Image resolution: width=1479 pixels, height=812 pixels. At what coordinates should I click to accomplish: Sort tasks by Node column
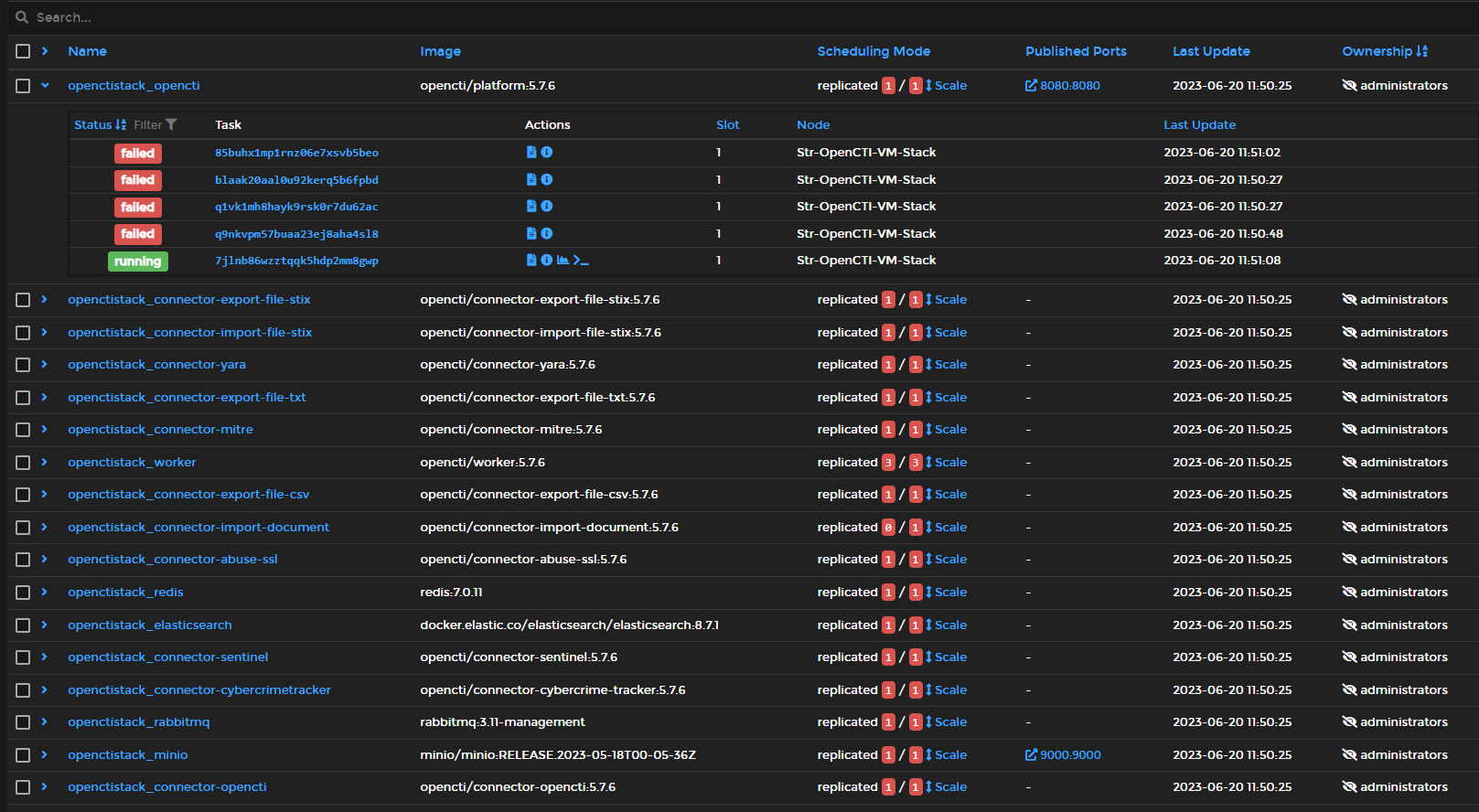pos(813,124)
